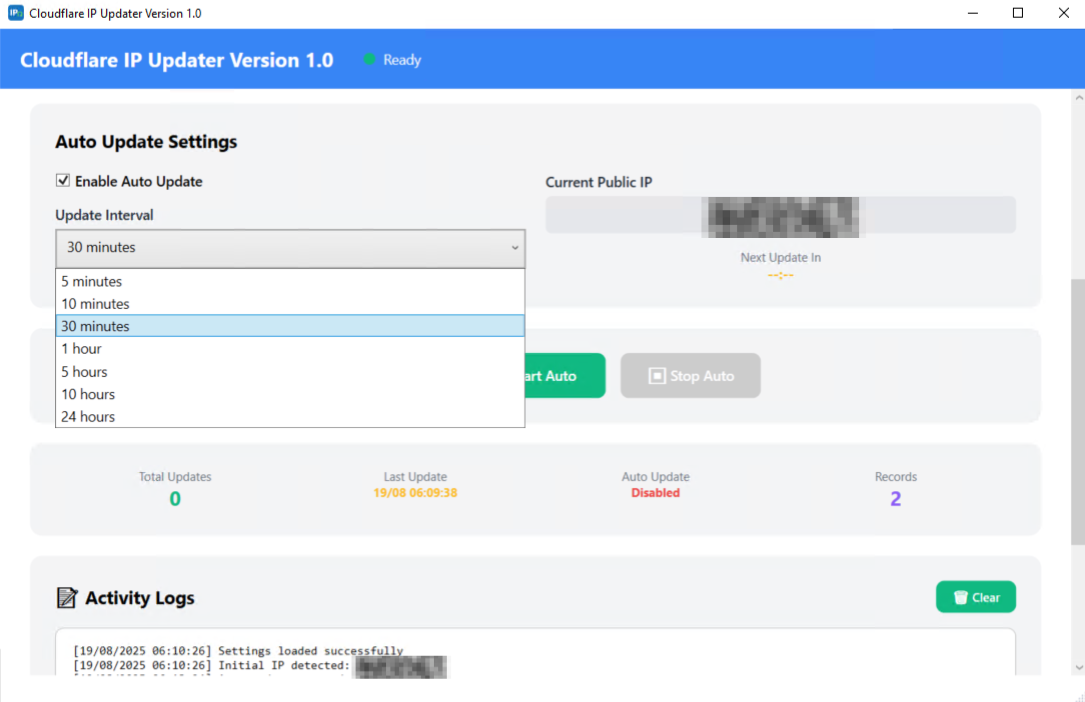Image resolution: width=1085 pixels, height=702 pixels.
Task: Pick the 1 hour interval option
Action: pos(290,349)
